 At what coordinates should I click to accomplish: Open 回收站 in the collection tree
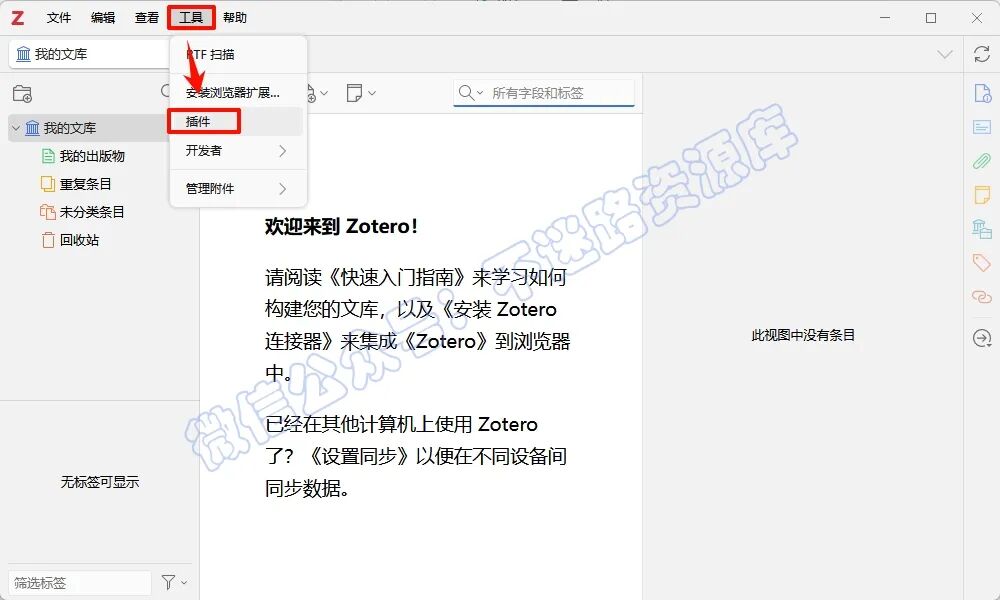click(x=79, y=240)
